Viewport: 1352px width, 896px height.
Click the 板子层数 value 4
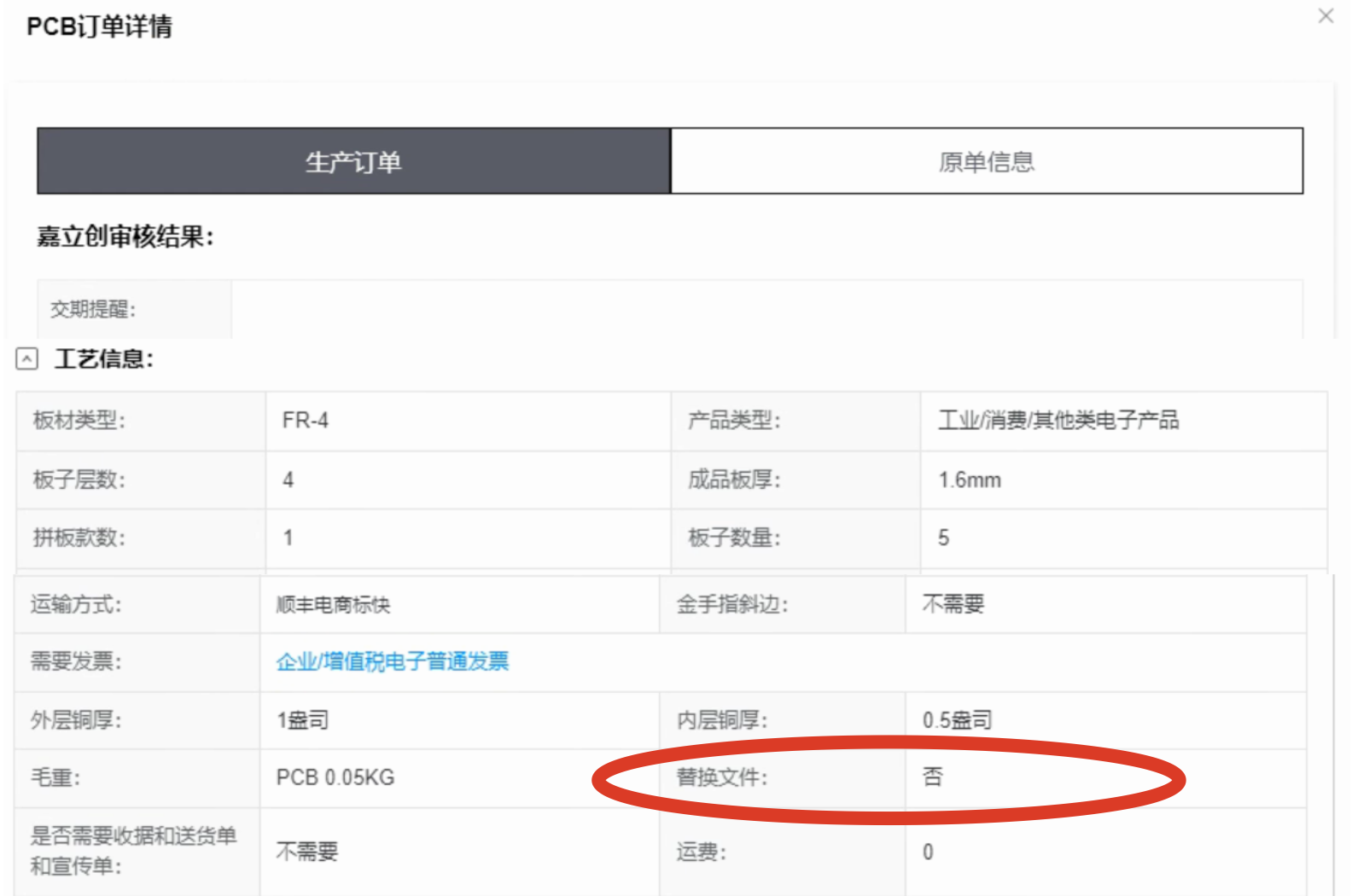click(x=288, y=480)
